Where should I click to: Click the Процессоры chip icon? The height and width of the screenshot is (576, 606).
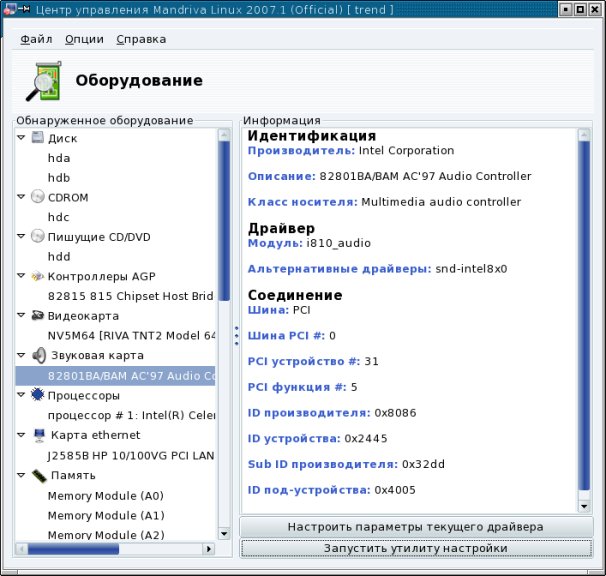(37, 395)
